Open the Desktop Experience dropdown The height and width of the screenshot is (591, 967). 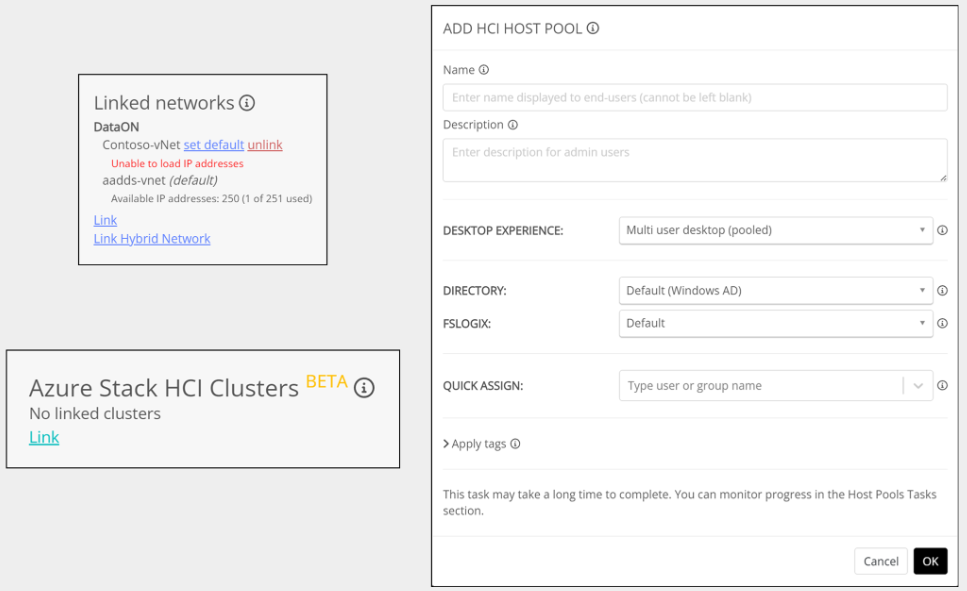click(775, 230)
